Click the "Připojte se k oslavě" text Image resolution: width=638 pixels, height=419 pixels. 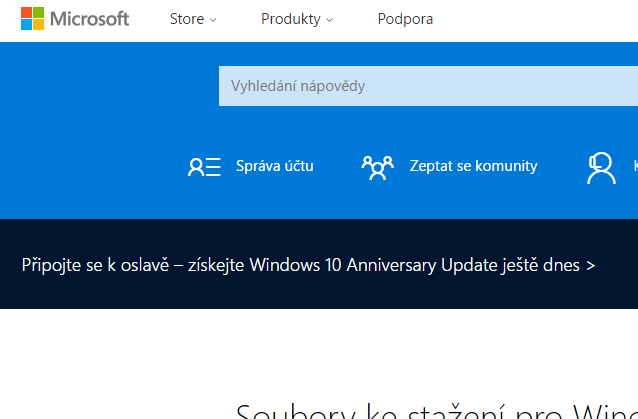[95, 265]
